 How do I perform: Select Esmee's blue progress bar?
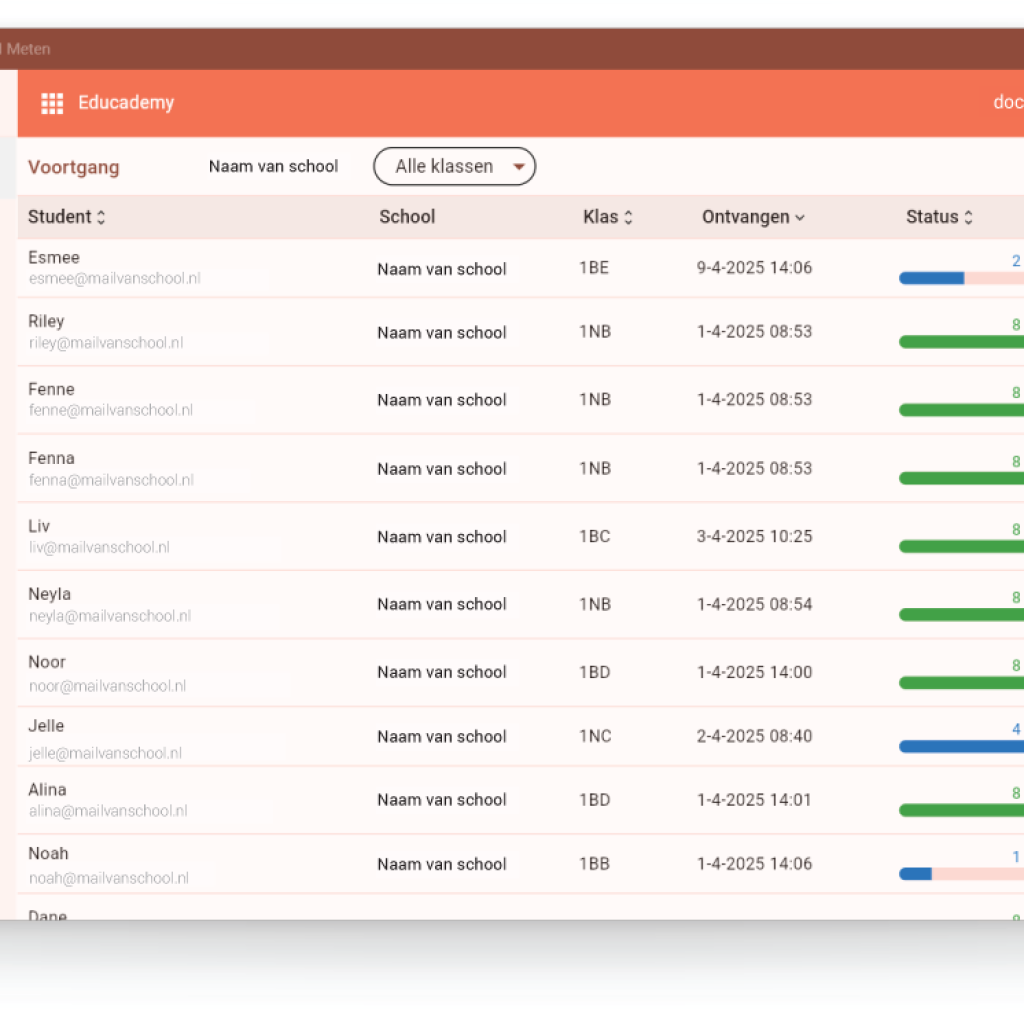coord(931,278)
